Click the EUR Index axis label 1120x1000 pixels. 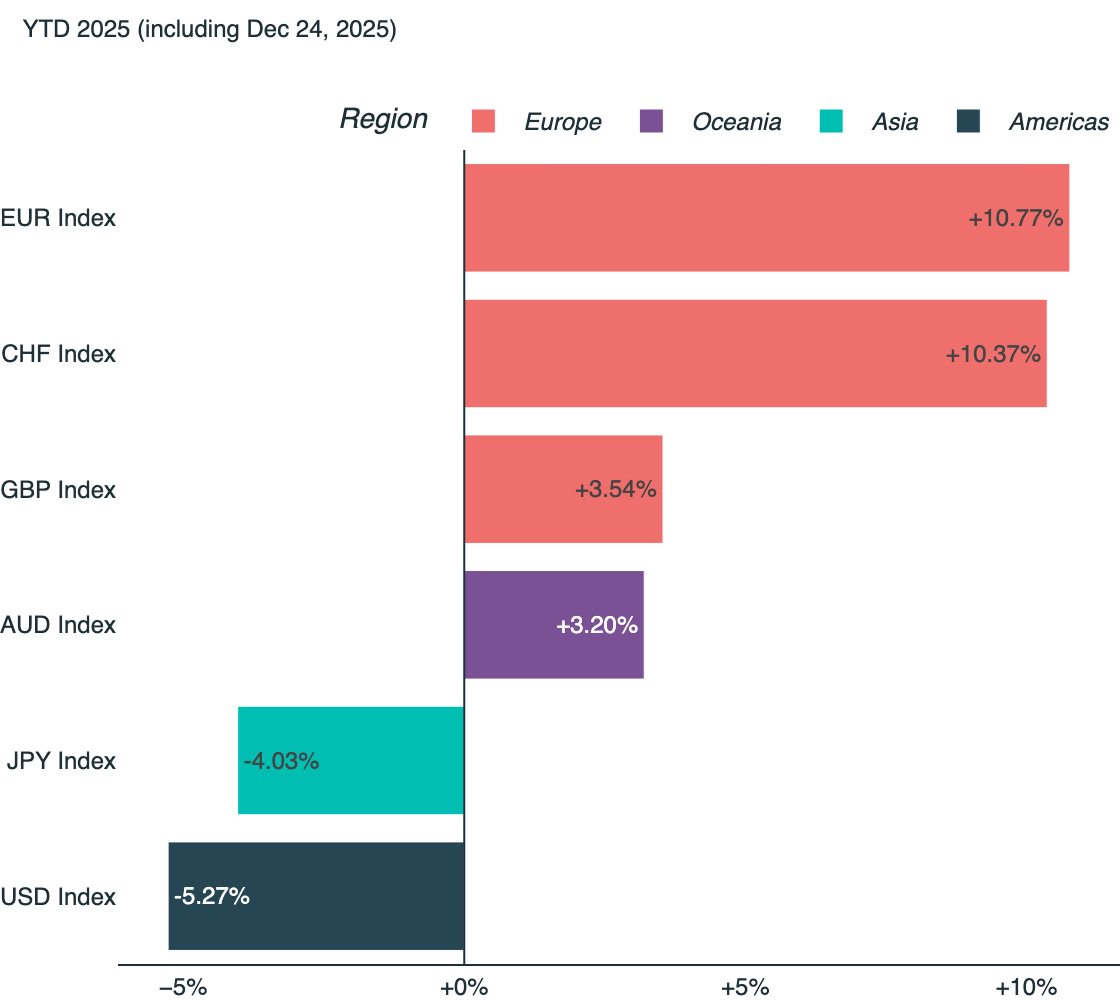pyautogui.click(x=58, y=218)
